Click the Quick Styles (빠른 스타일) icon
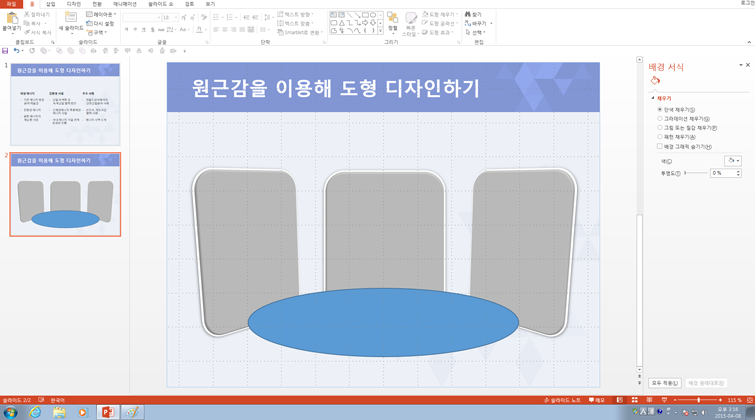 (x=411, y=19)
